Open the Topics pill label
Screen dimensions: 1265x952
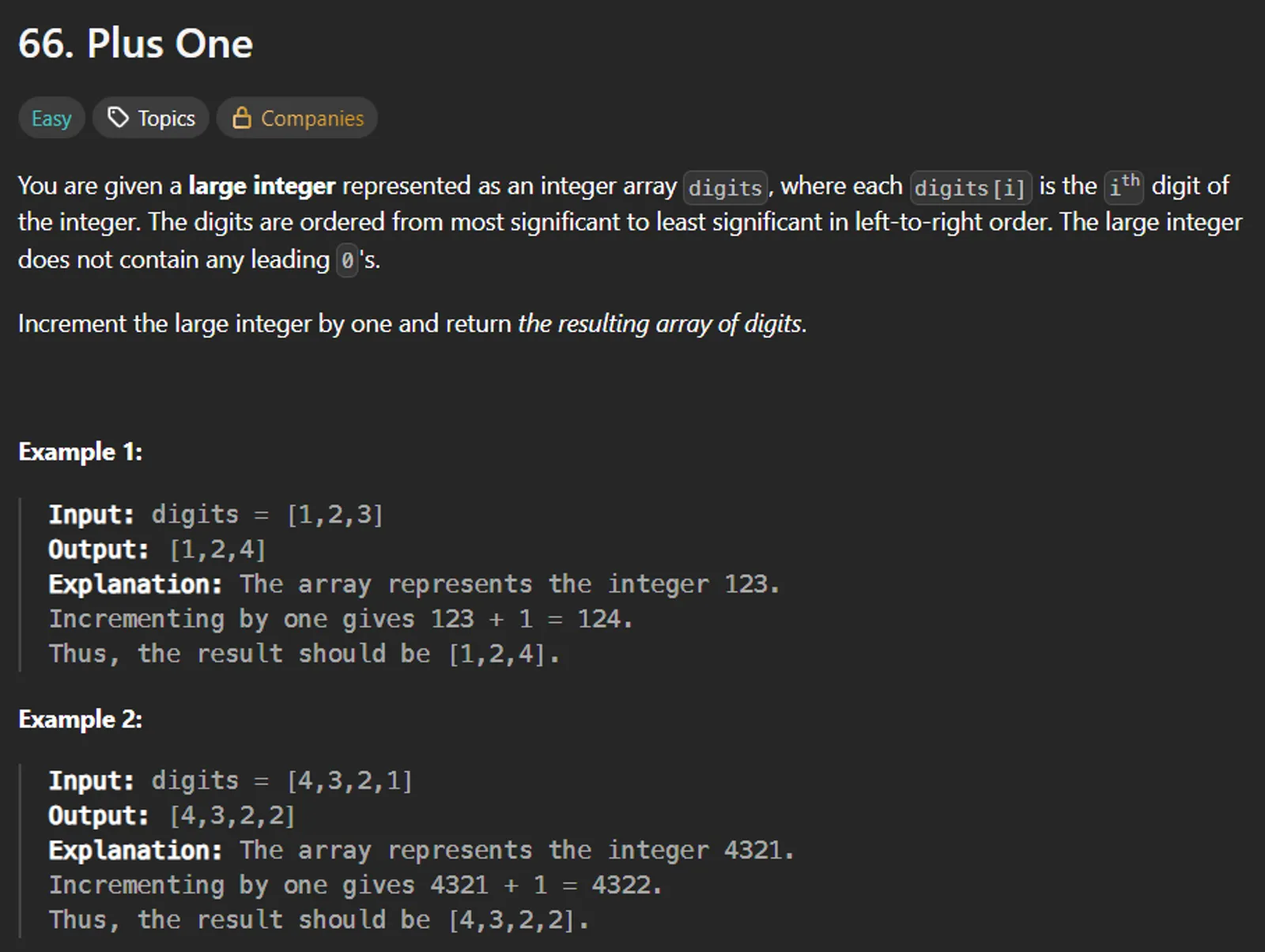[166, 119]
